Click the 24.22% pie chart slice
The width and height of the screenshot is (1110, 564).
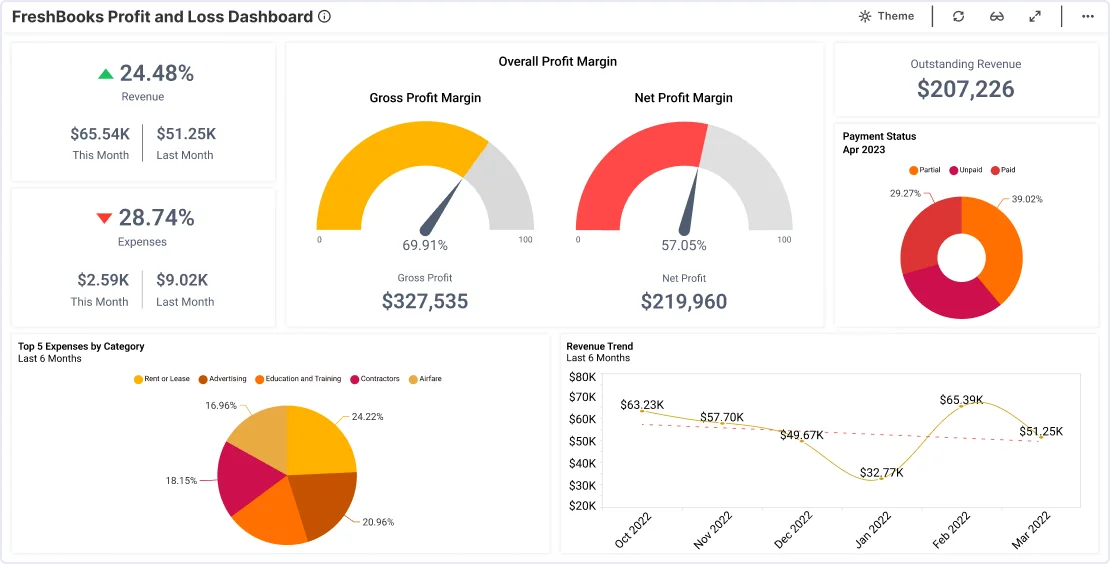point(320,440)
